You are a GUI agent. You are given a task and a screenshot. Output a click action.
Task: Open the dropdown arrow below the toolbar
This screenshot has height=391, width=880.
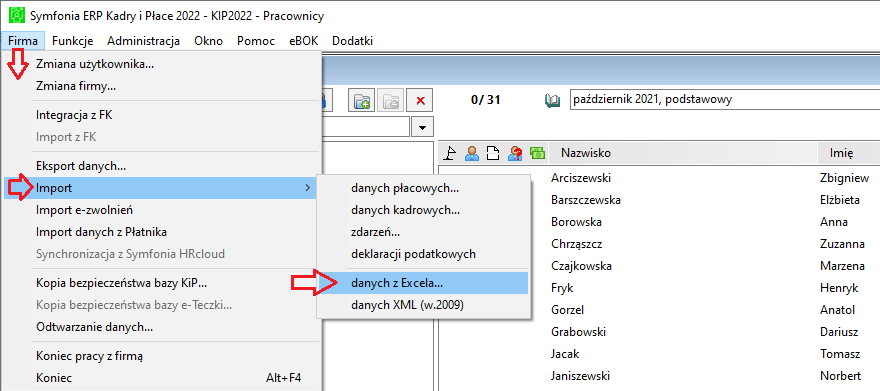point(422,127)
